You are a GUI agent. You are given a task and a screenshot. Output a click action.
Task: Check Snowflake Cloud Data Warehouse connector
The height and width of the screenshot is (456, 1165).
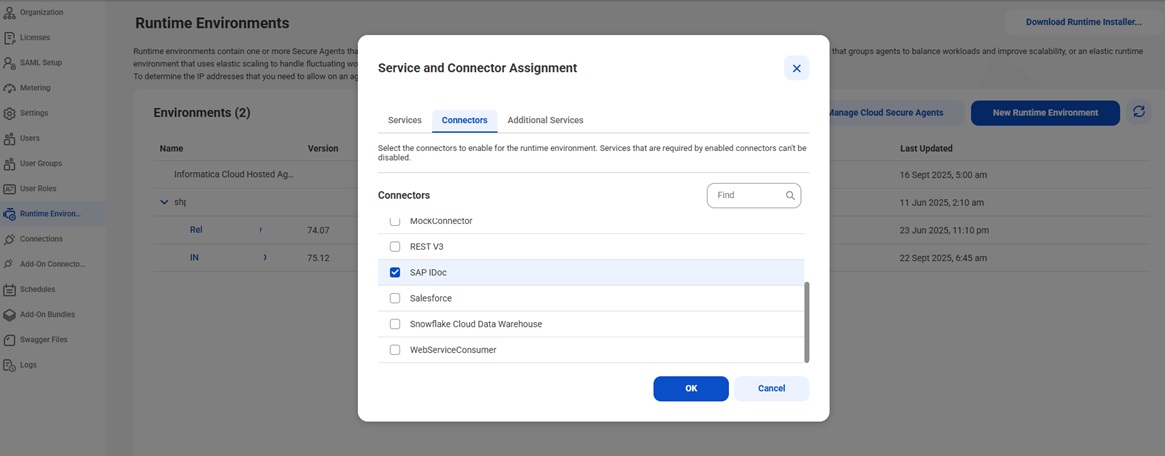coord(395,325)
